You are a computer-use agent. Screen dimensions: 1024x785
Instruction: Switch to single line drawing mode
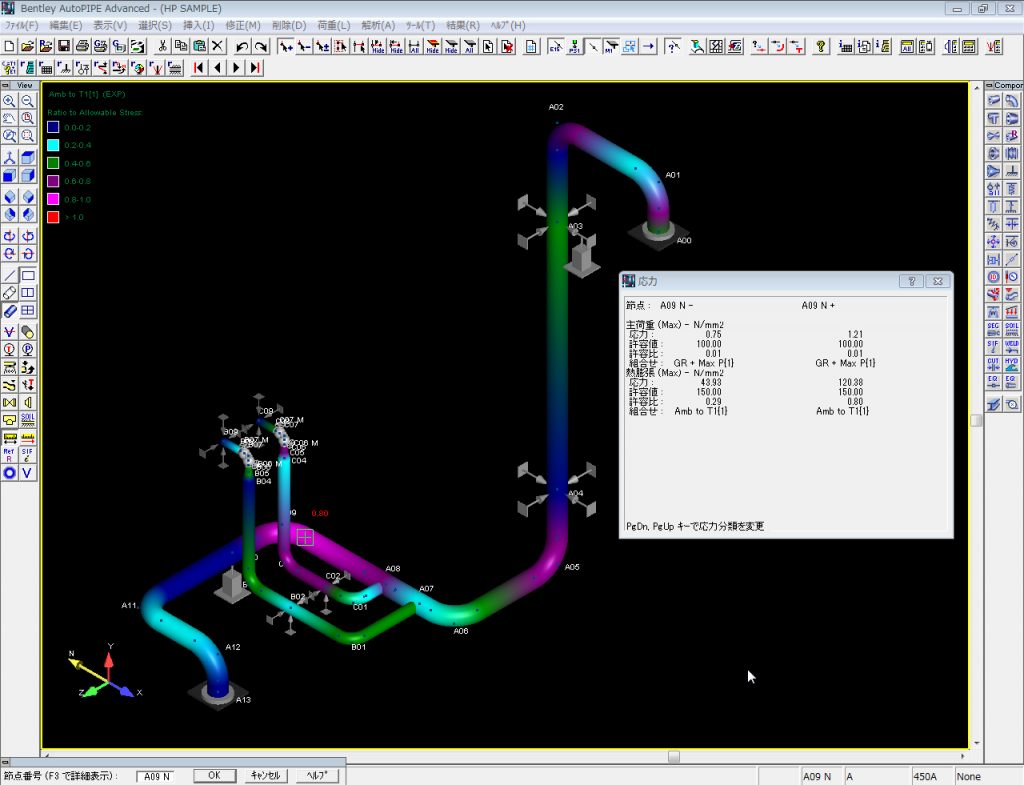9,276
